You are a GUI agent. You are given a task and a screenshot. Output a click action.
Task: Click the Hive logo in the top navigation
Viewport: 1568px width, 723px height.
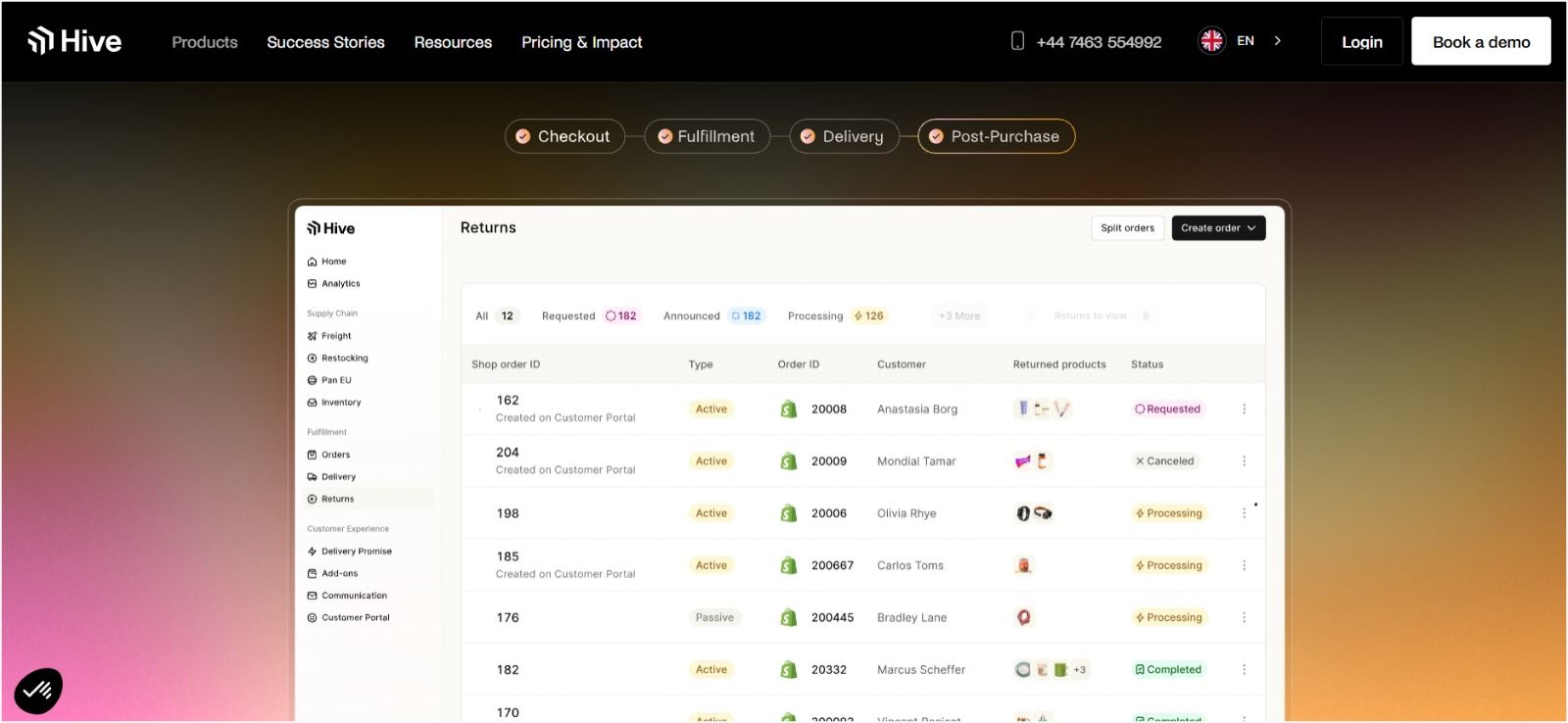74,41
